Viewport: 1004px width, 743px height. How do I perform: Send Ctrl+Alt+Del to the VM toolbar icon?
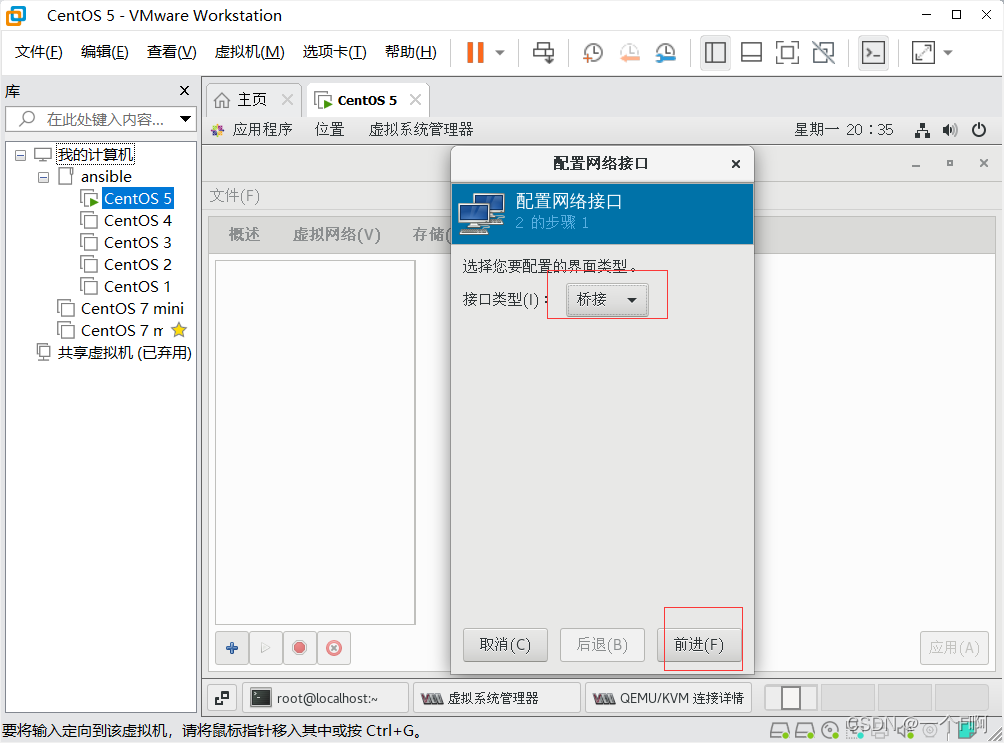[x=544, y=53]
